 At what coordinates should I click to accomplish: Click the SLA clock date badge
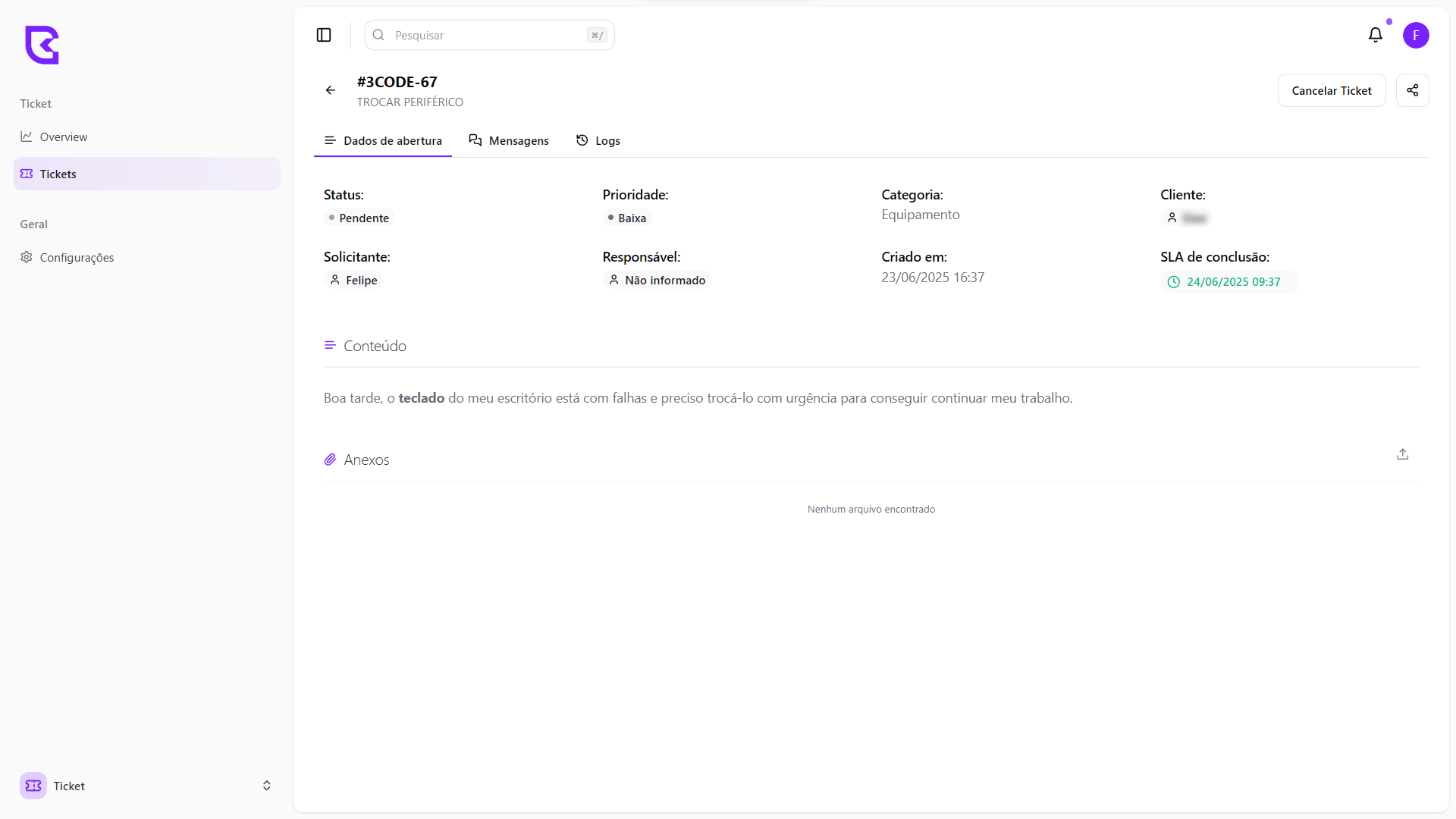[1228, 282]
